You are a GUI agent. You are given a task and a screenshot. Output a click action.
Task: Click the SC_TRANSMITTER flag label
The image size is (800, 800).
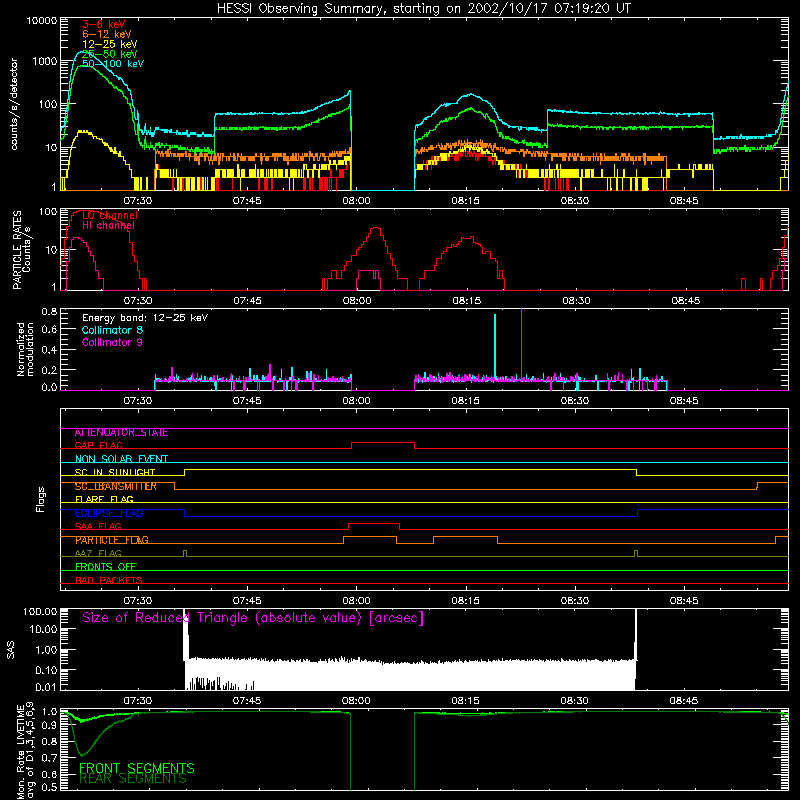coord(116,486)
